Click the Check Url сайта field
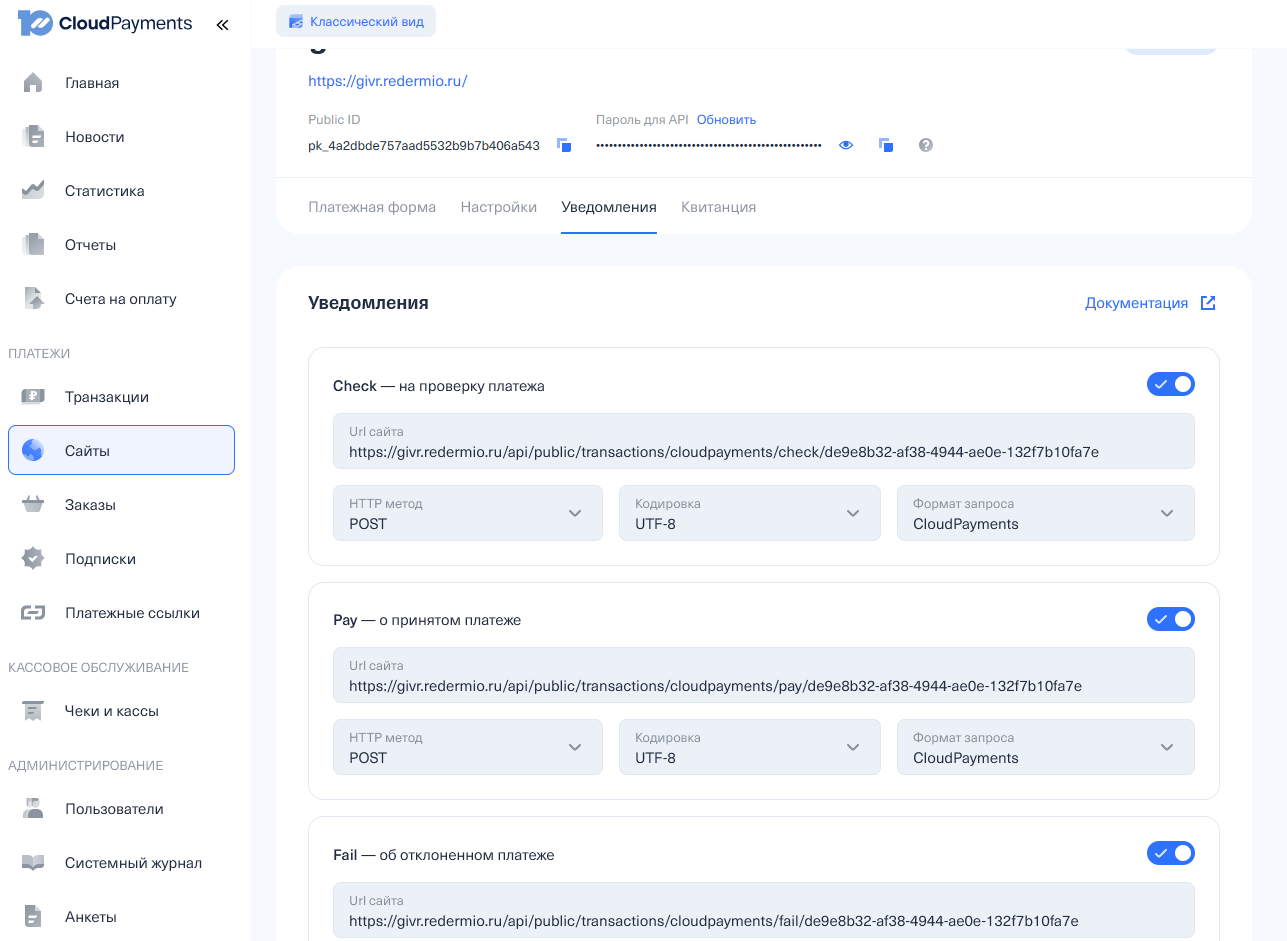 point(764,441)
